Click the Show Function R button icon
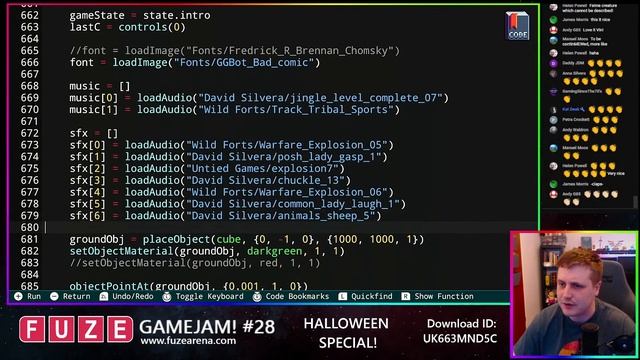This screenshot has height=360, width=640. [x=405, y=296]
